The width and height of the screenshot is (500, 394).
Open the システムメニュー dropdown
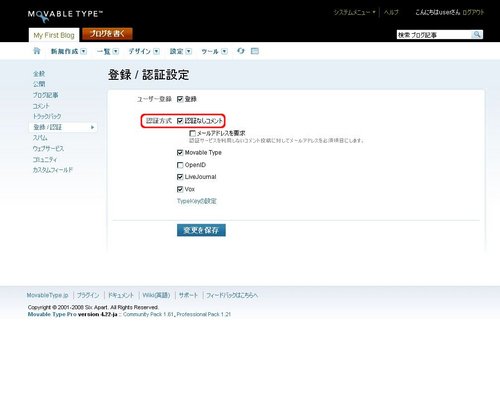[354, 12]
